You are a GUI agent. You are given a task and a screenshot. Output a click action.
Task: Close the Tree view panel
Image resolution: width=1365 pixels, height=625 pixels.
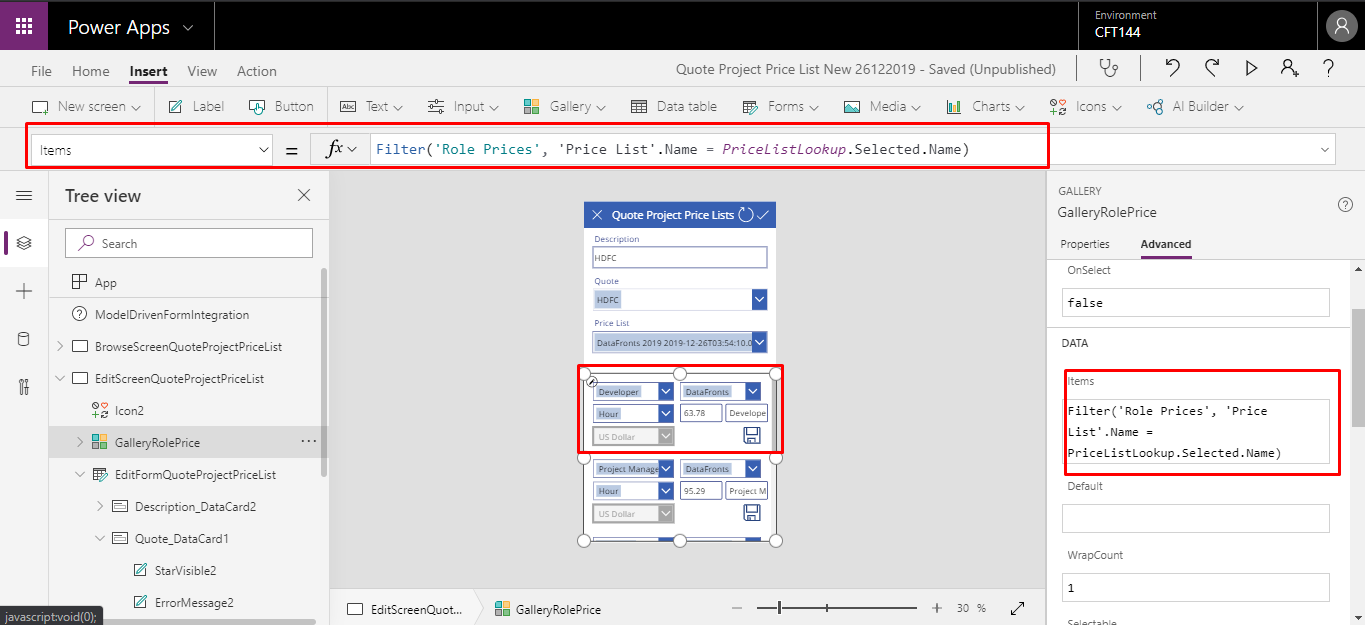tap(304, 195)
